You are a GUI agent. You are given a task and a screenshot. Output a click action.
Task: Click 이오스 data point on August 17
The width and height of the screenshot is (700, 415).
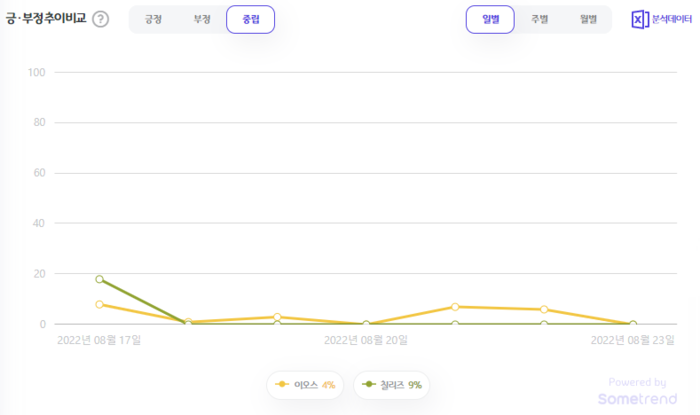point(100,304)
